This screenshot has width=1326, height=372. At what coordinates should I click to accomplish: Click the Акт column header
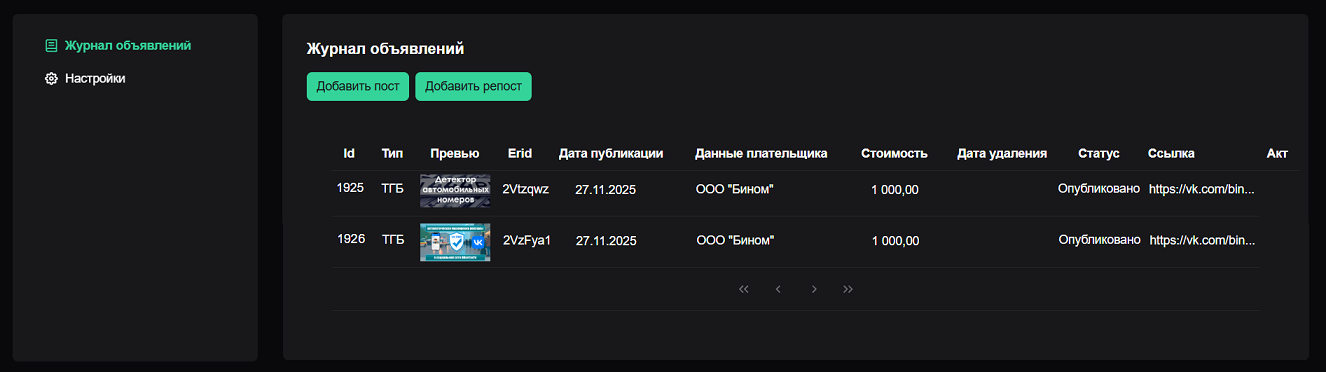coord(1277,153)
